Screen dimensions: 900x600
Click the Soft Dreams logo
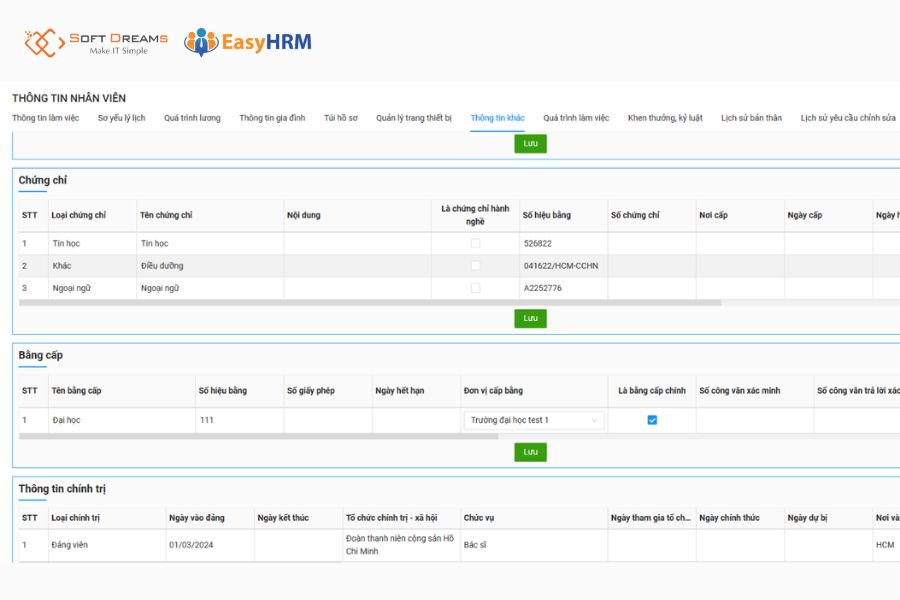coord(96,43)
